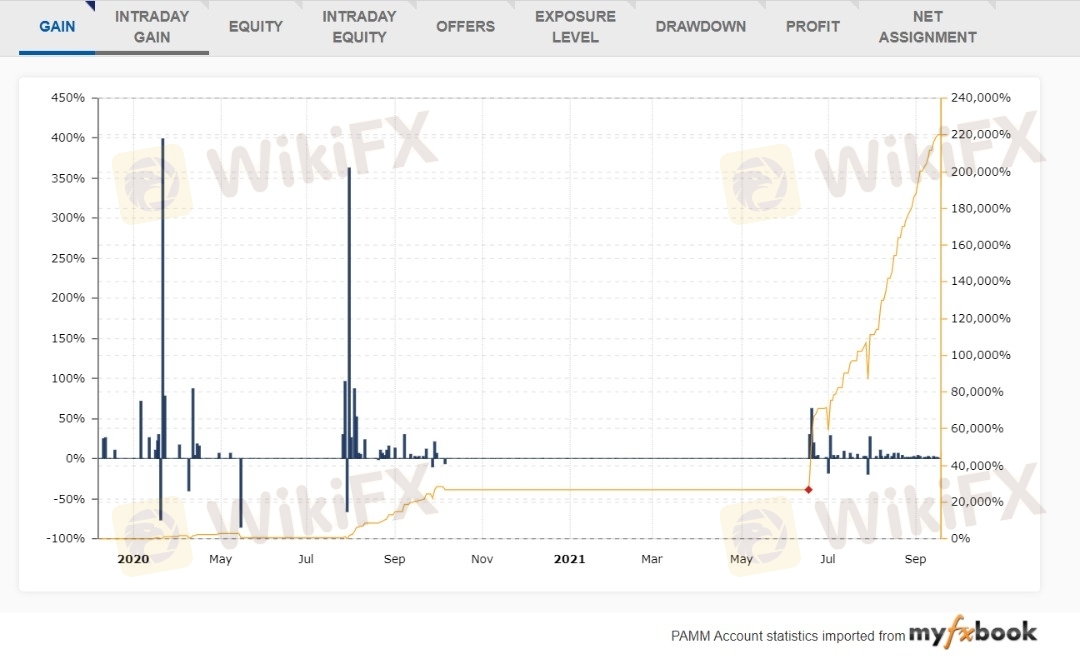This screenshot has width=1080, height=659.
Task: Click the tallest 400% bar in early 2020
Action: [x=162, y=300]
